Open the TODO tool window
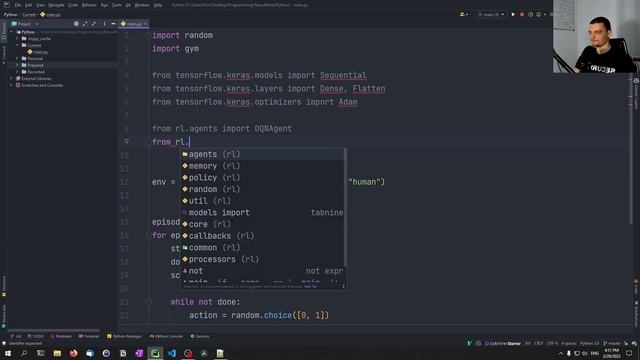This screenshot has height=360, width=640. tap(36, 336)
